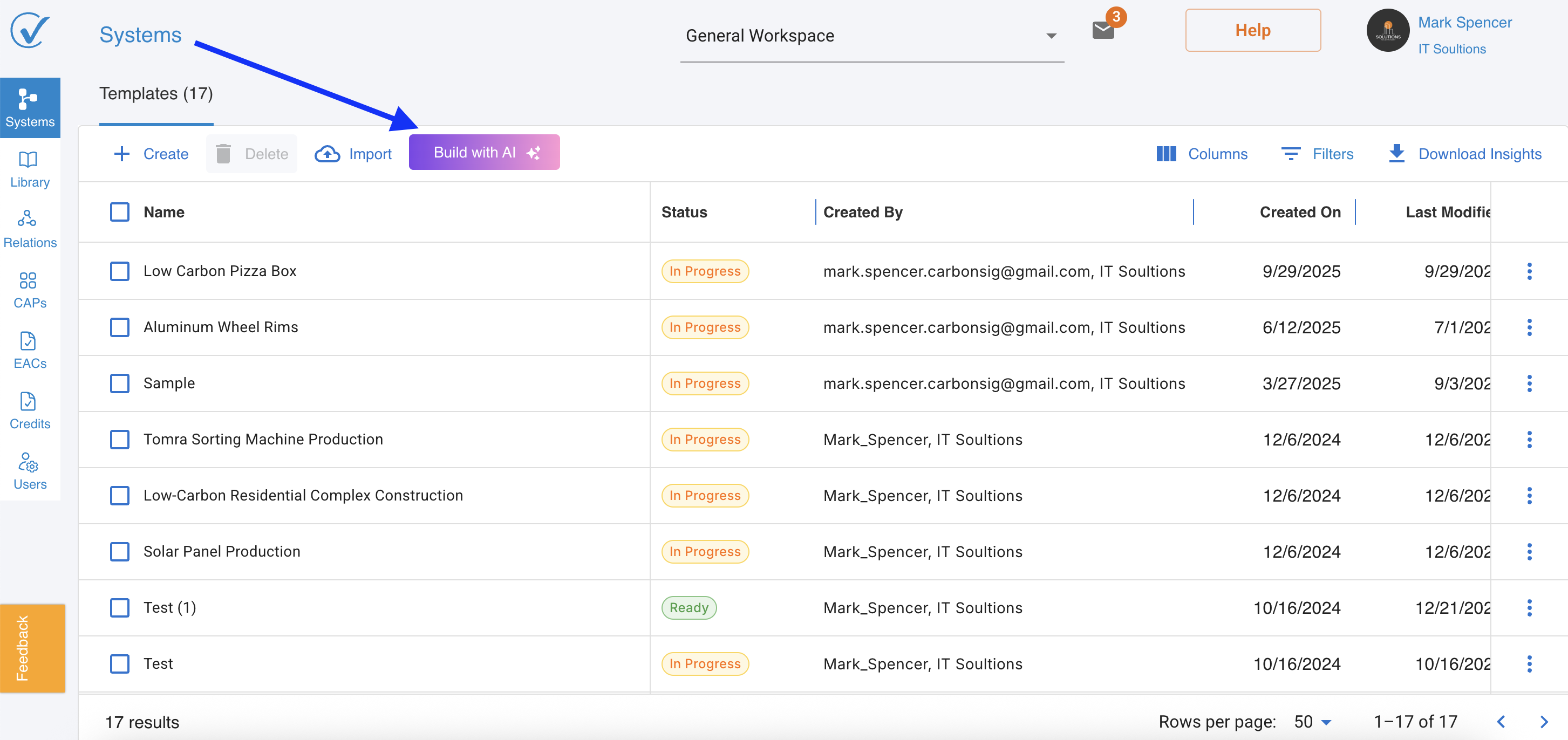Viewport: 1568px width, 740px height.
Task: Open row actions menu for Sample
Action: 1529,383
